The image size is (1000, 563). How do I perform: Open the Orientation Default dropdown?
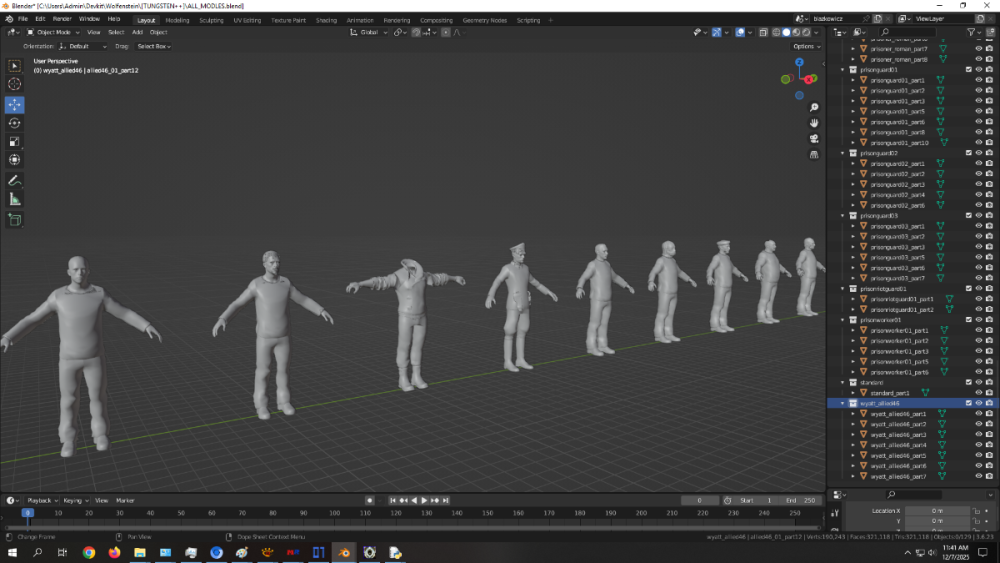click(x=83, y=47)
